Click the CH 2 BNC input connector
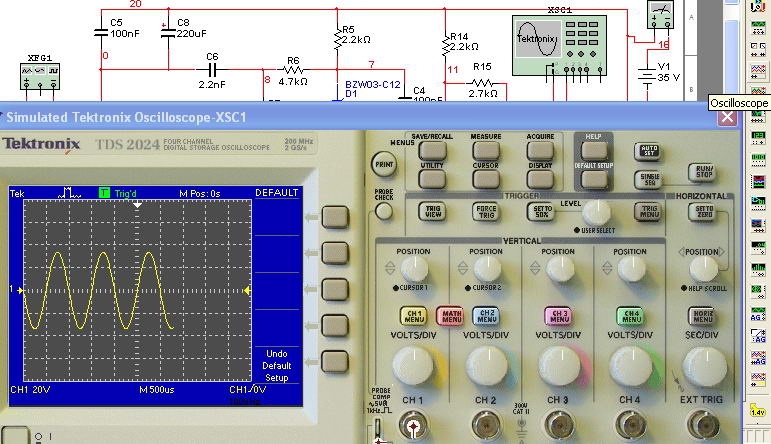 pos(486,426)
